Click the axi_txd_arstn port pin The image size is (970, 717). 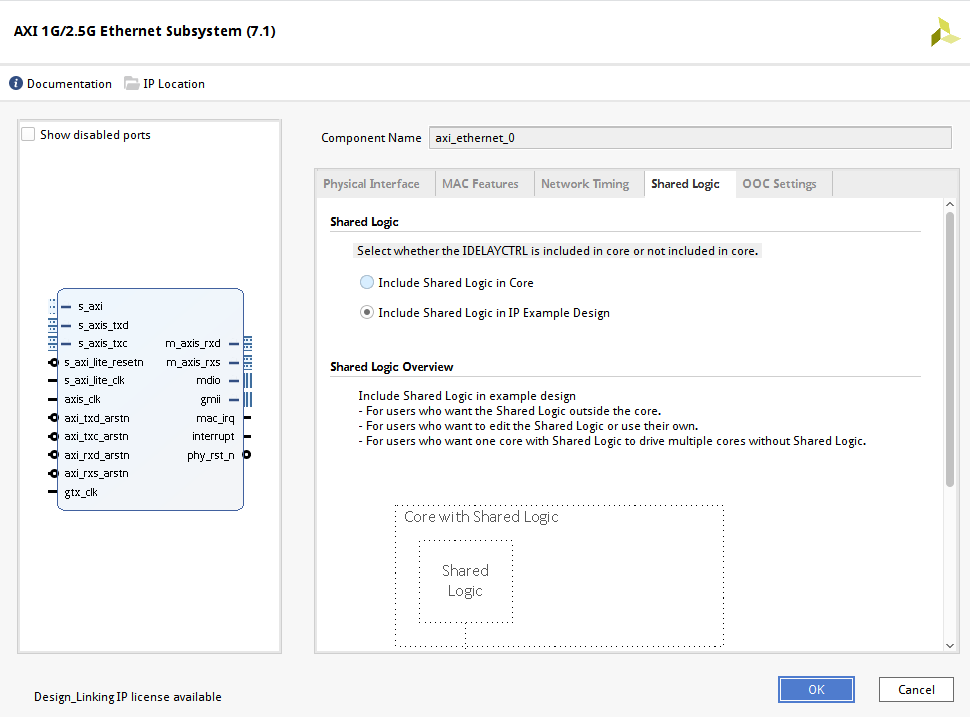click(53, 418)
